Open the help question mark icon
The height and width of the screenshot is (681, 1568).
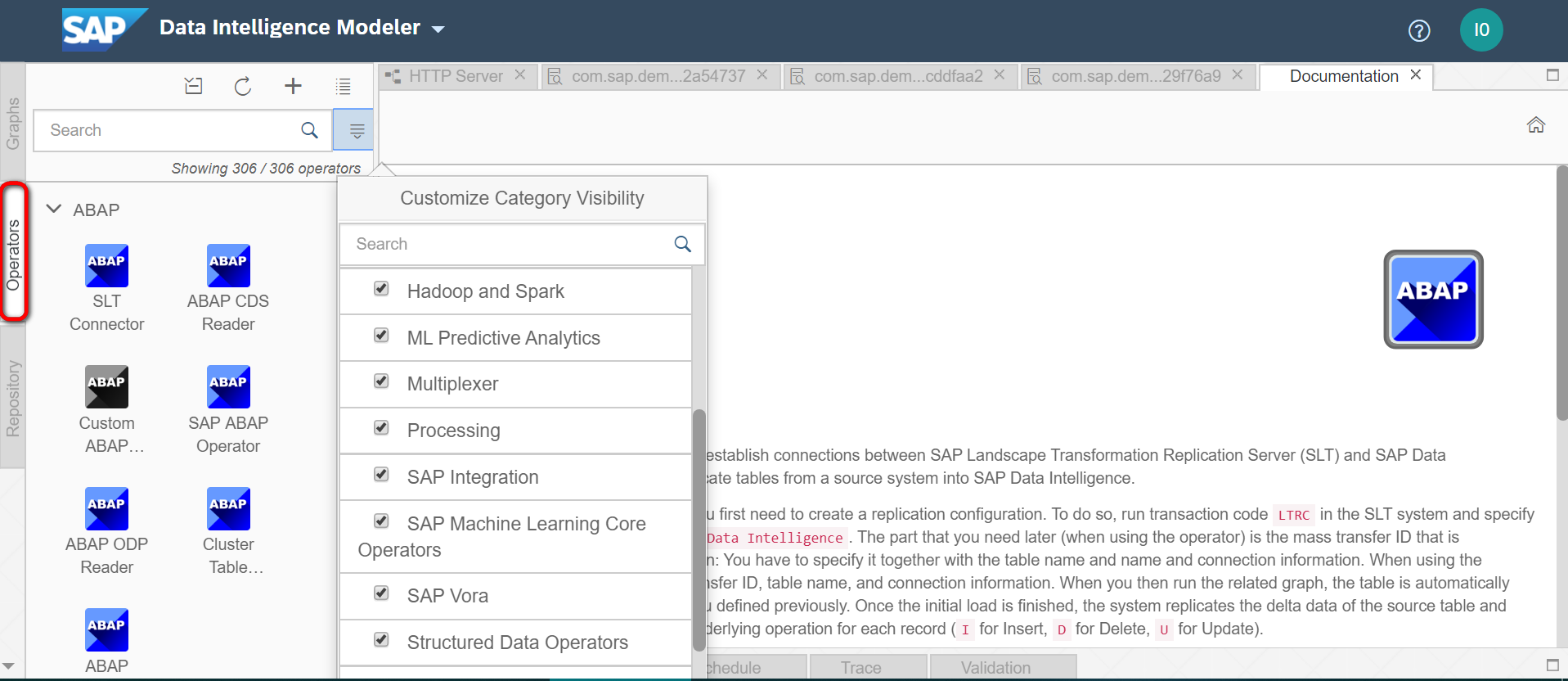(x=1419, y=30)
